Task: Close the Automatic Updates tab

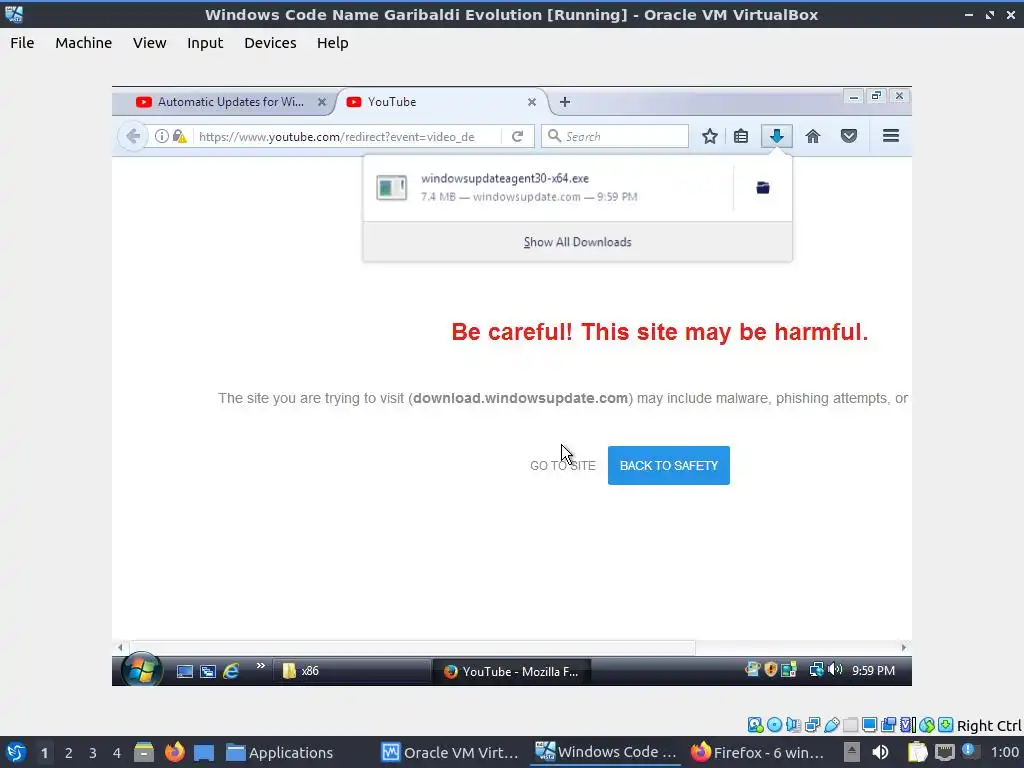Action: pos(322,102)
